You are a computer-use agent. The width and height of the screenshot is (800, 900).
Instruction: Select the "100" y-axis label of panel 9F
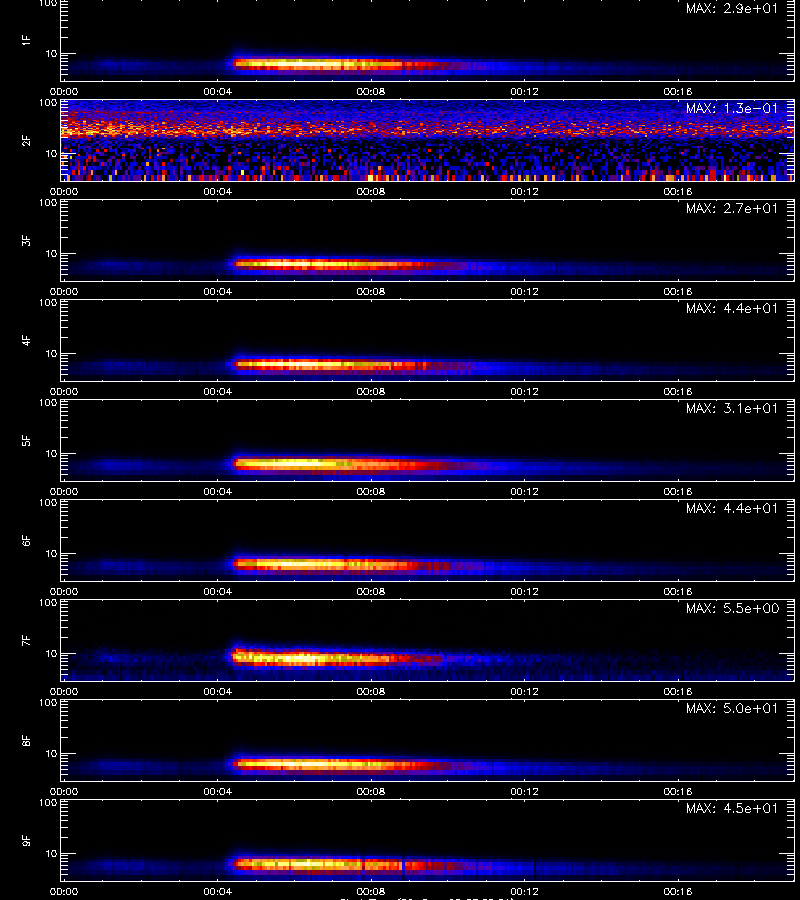pyautogui.click(x=48, y=802)
